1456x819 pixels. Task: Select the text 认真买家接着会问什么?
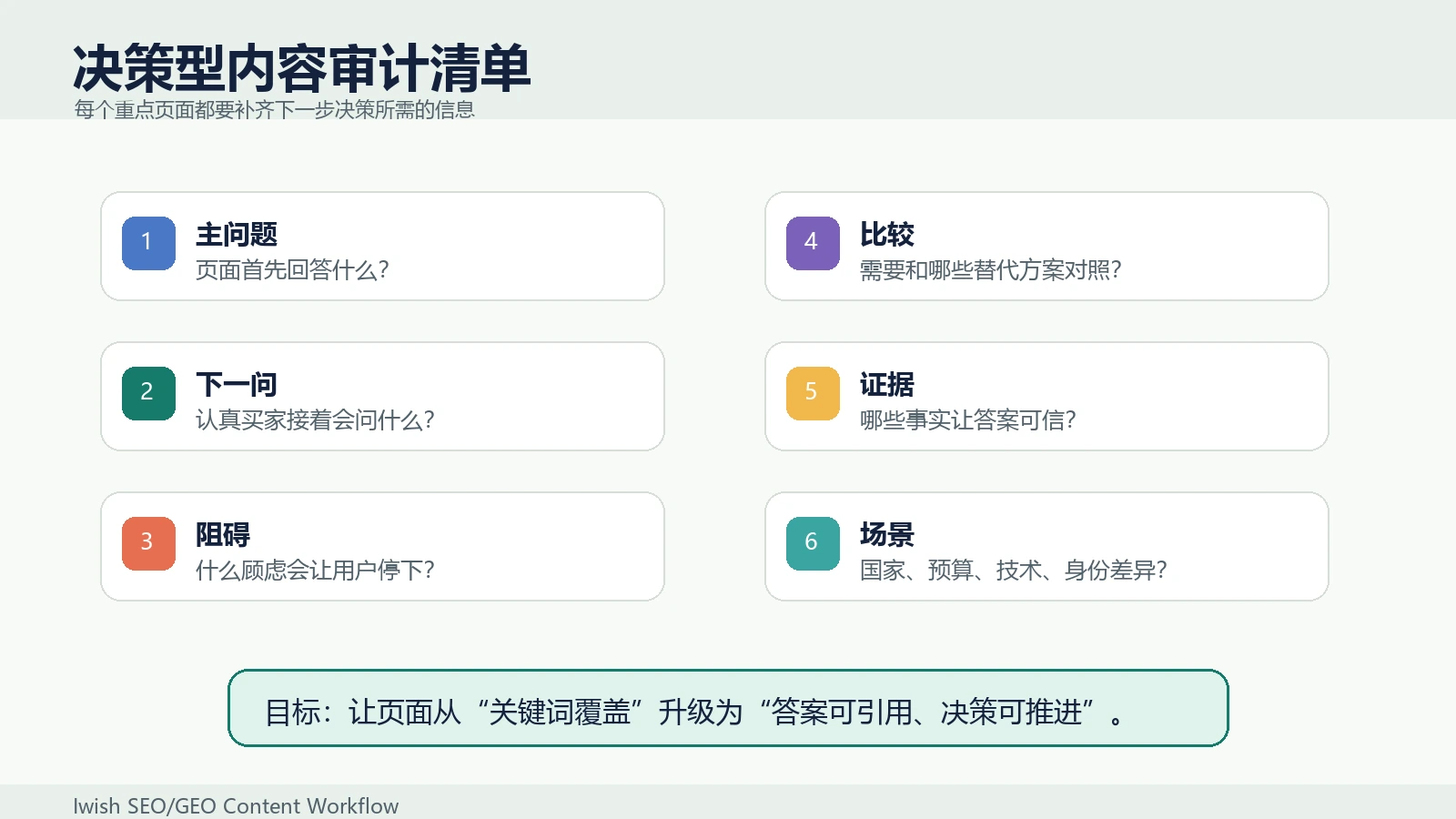[x=315, y=420]
